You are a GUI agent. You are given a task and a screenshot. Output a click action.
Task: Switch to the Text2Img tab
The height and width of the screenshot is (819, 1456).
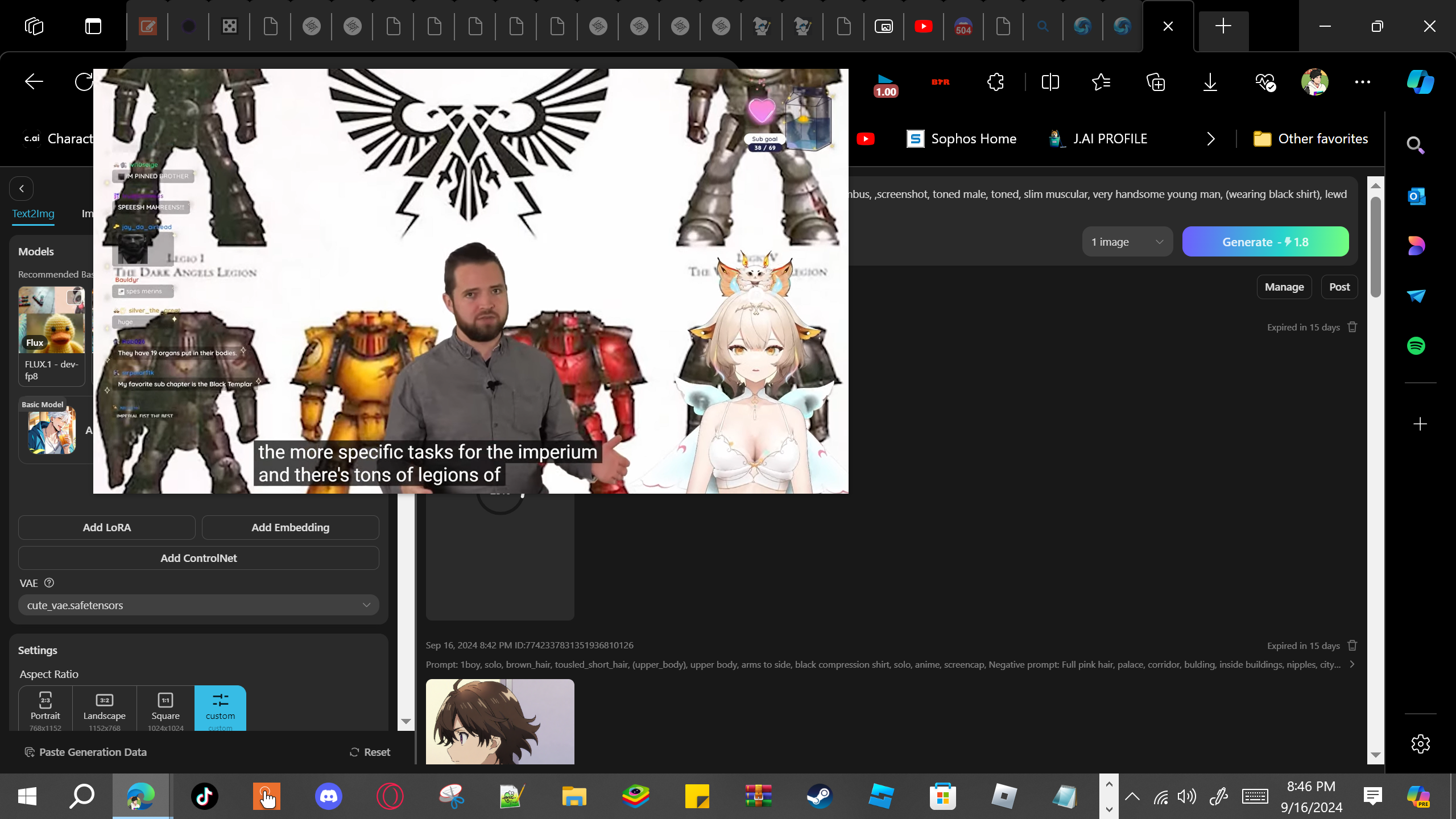click(34, 214)
